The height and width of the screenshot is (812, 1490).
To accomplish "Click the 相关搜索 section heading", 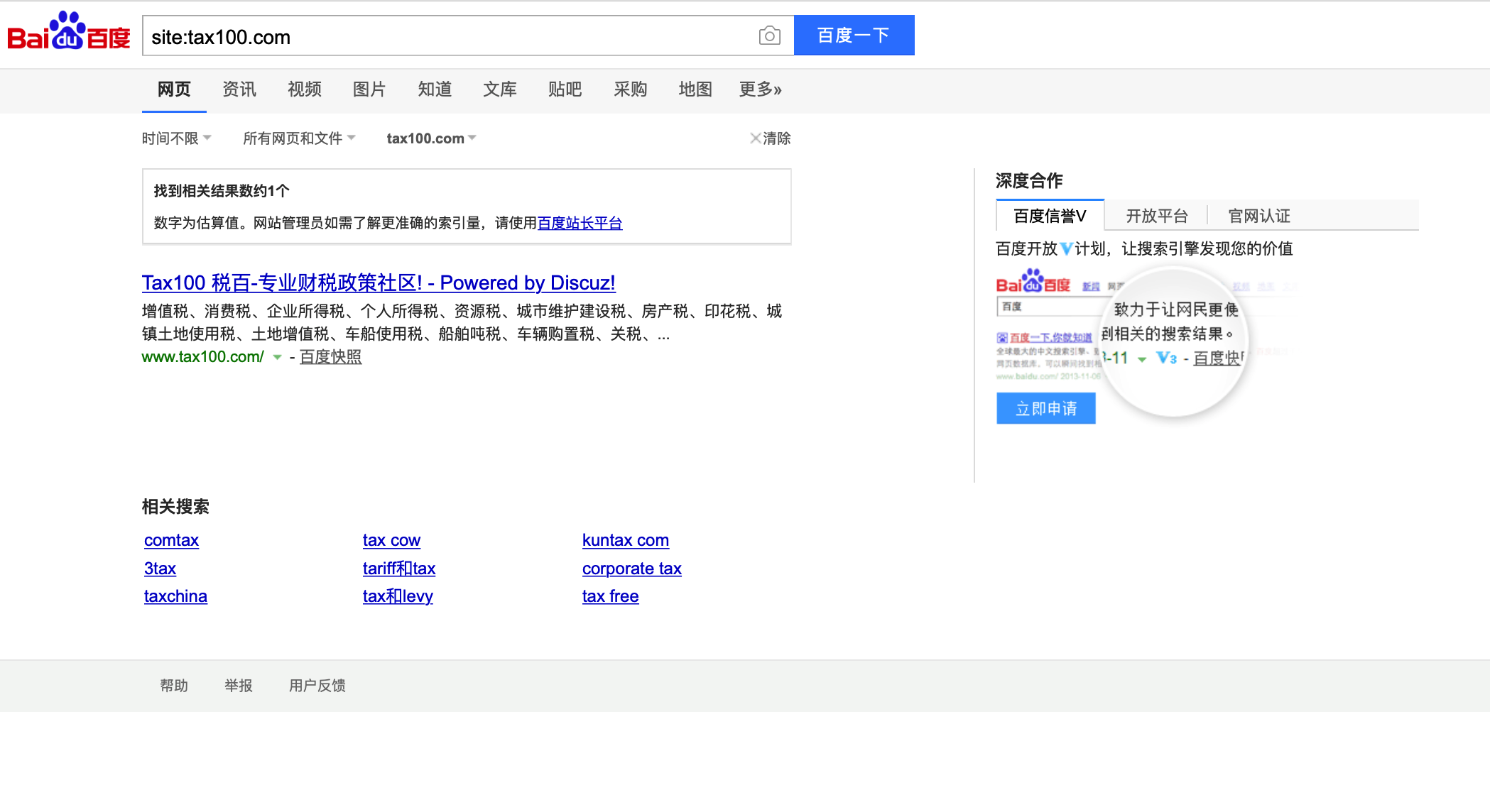I will click(x=175, y=507).
